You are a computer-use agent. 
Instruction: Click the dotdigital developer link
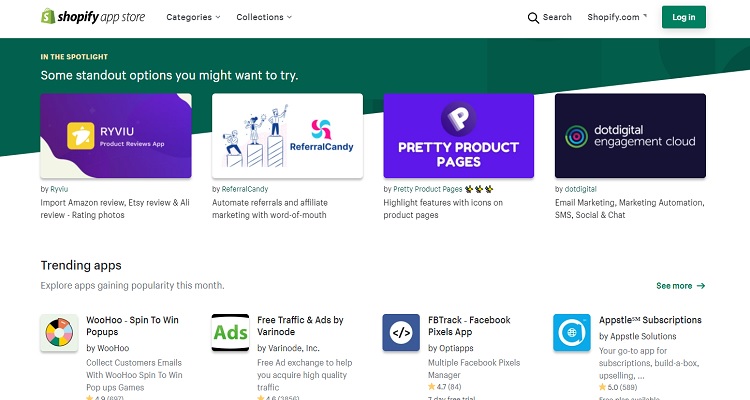click(581, 189)
